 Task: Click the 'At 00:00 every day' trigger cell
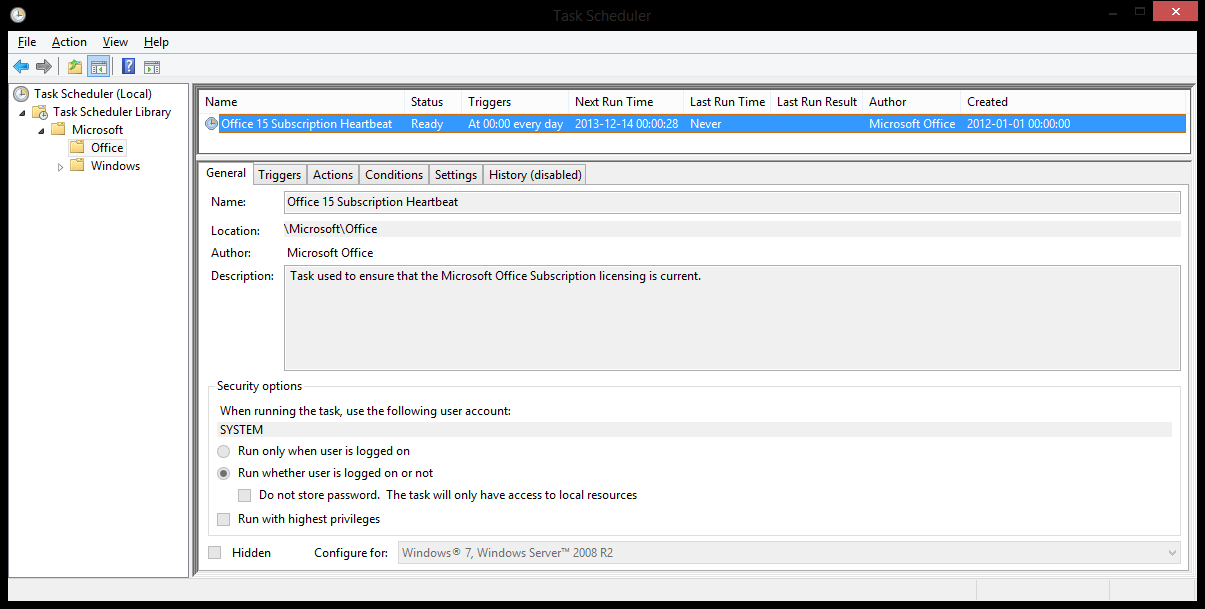click(515, 124)
